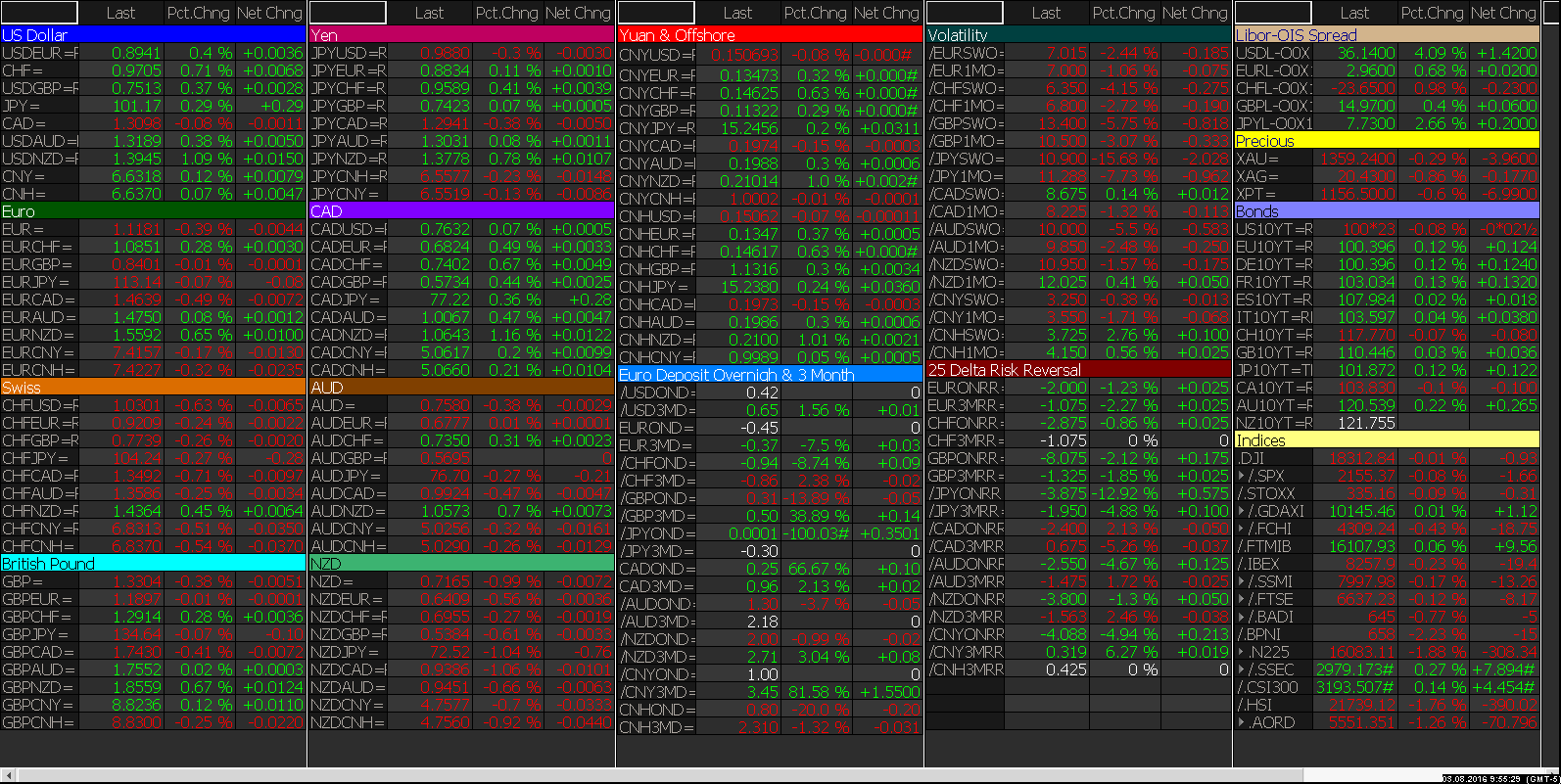
Task: Expand the .AORD index row
Action: [x=1242, y=722]
